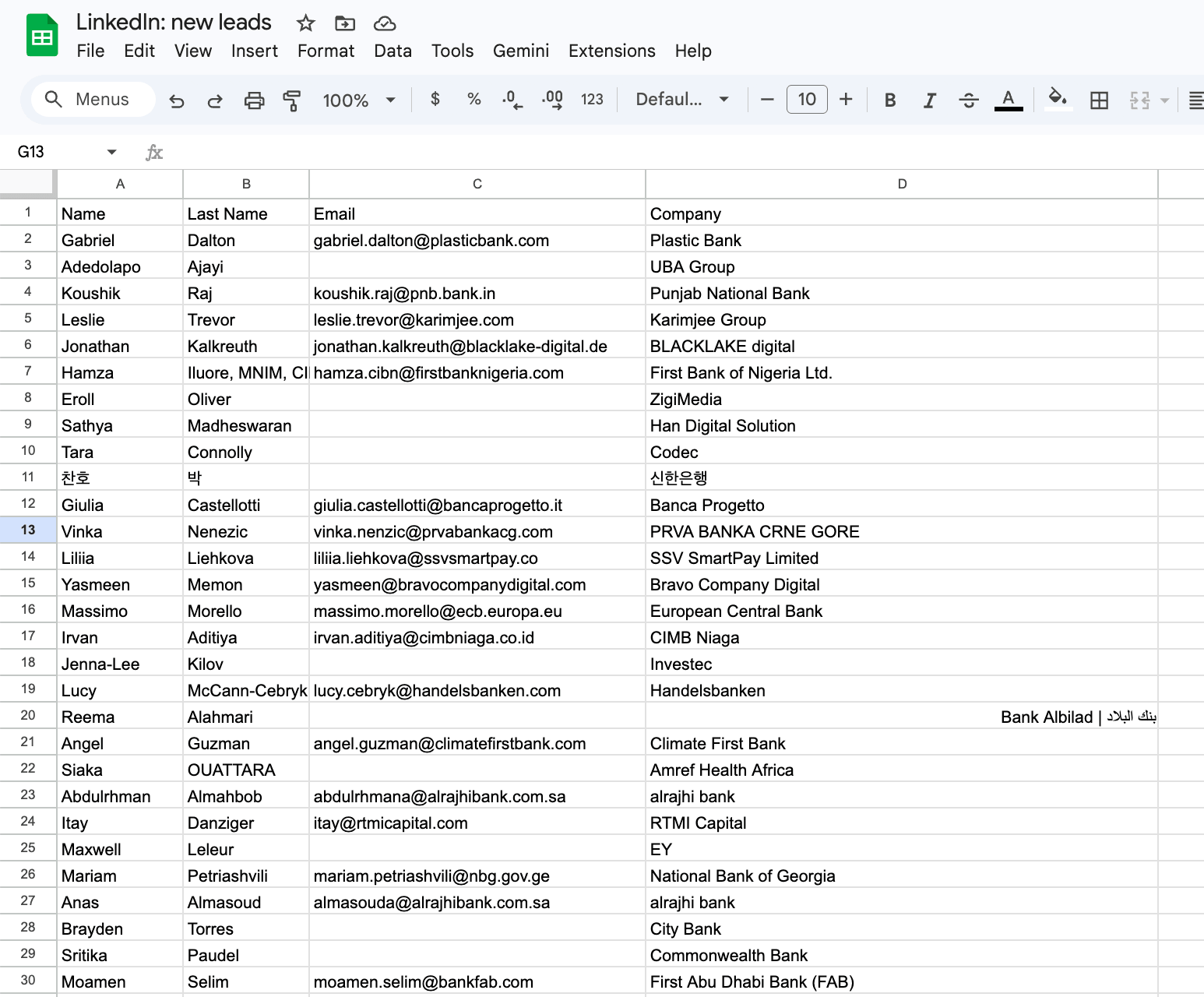Open the fill color picker
The image size is (1204, 997).
pyautogui.click(x=1058, y=100)
